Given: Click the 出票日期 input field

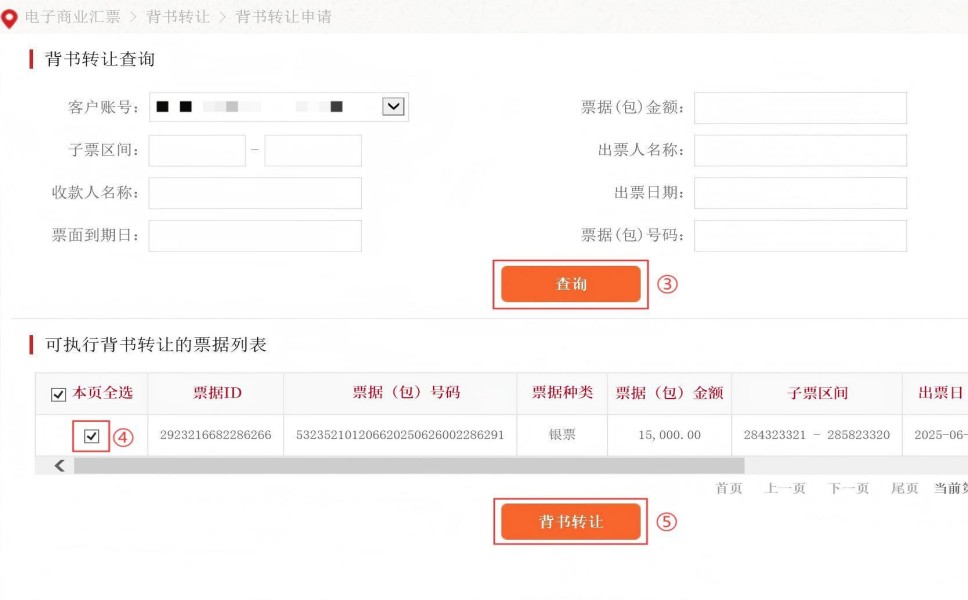Looking at the screenshot, I should pyautogui.click(x=800, y=193).
